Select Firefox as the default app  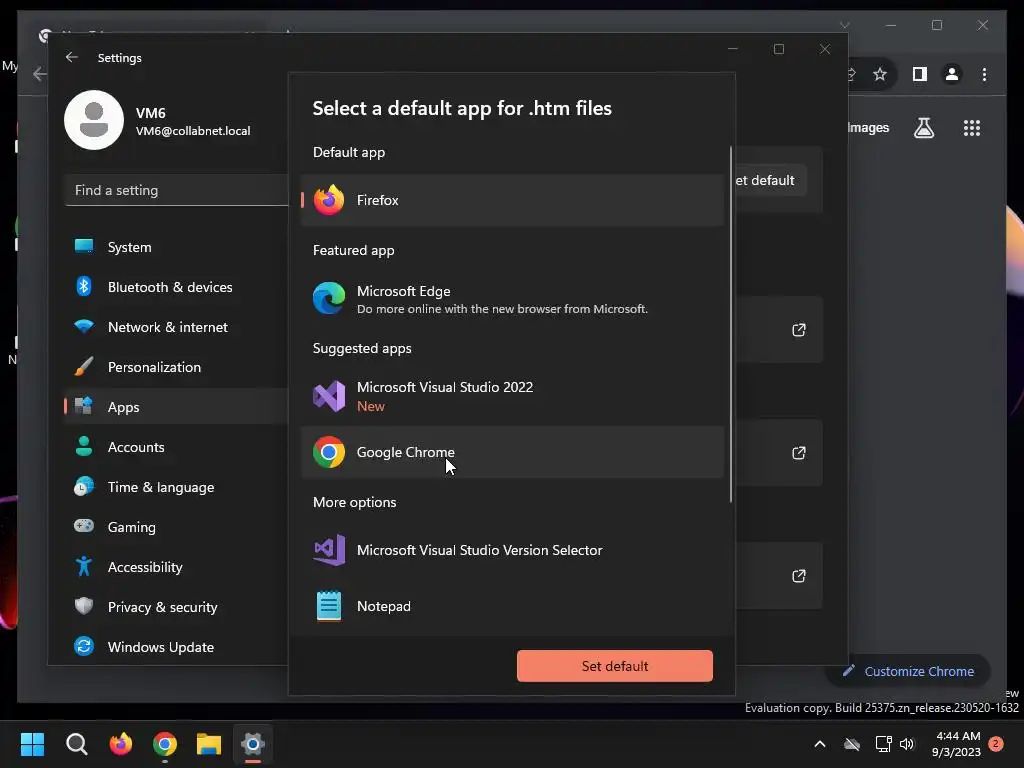513,200
